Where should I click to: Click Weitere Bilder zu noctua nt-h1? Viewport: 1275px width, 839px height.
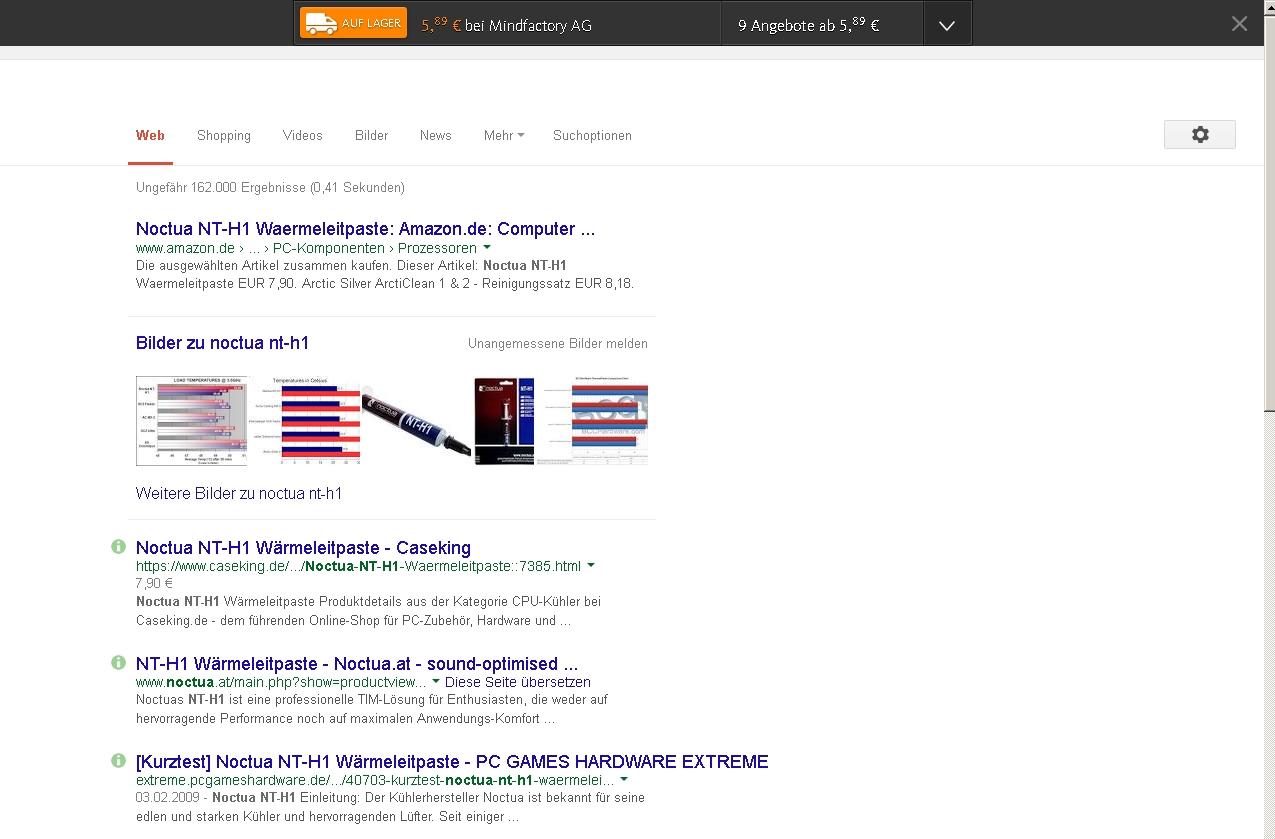point(239,494)
